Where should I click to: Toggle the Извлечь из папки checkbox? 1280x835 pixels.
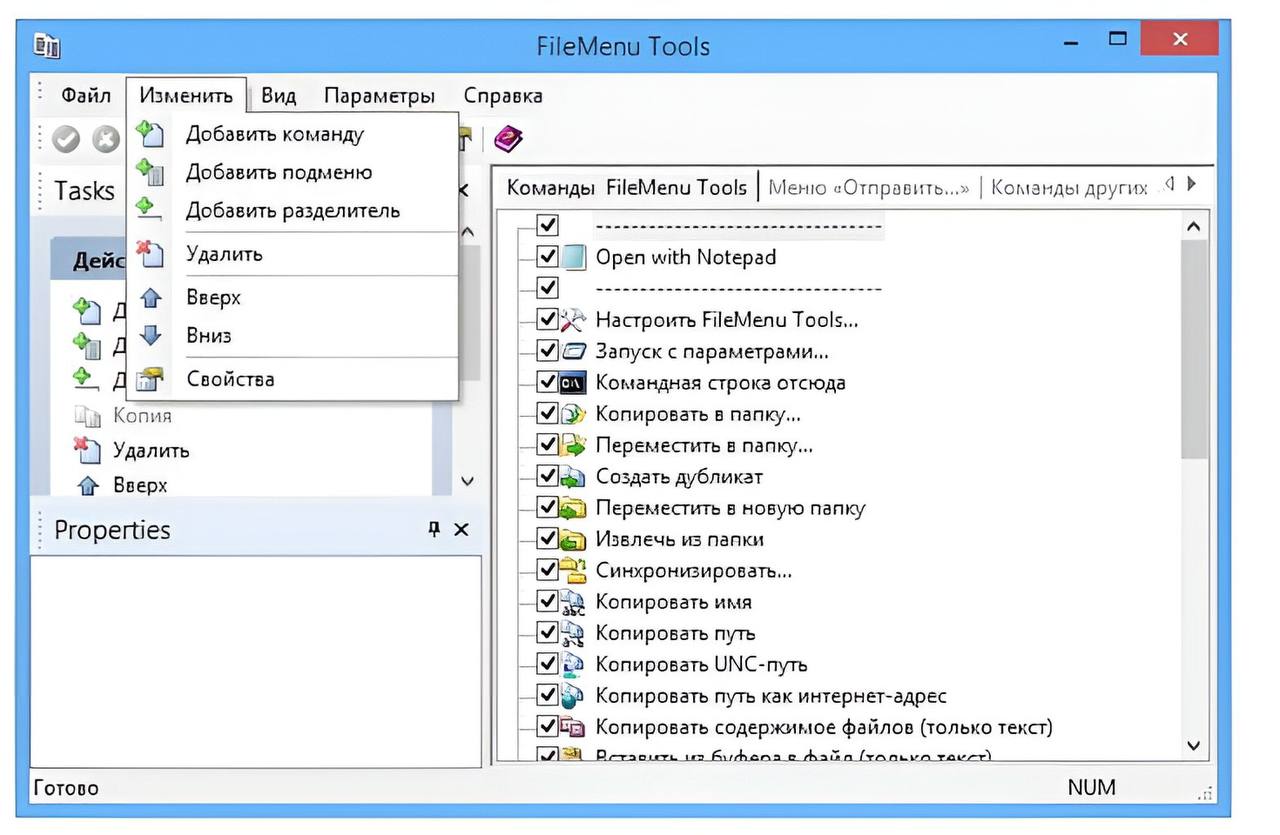click(547, 539)
